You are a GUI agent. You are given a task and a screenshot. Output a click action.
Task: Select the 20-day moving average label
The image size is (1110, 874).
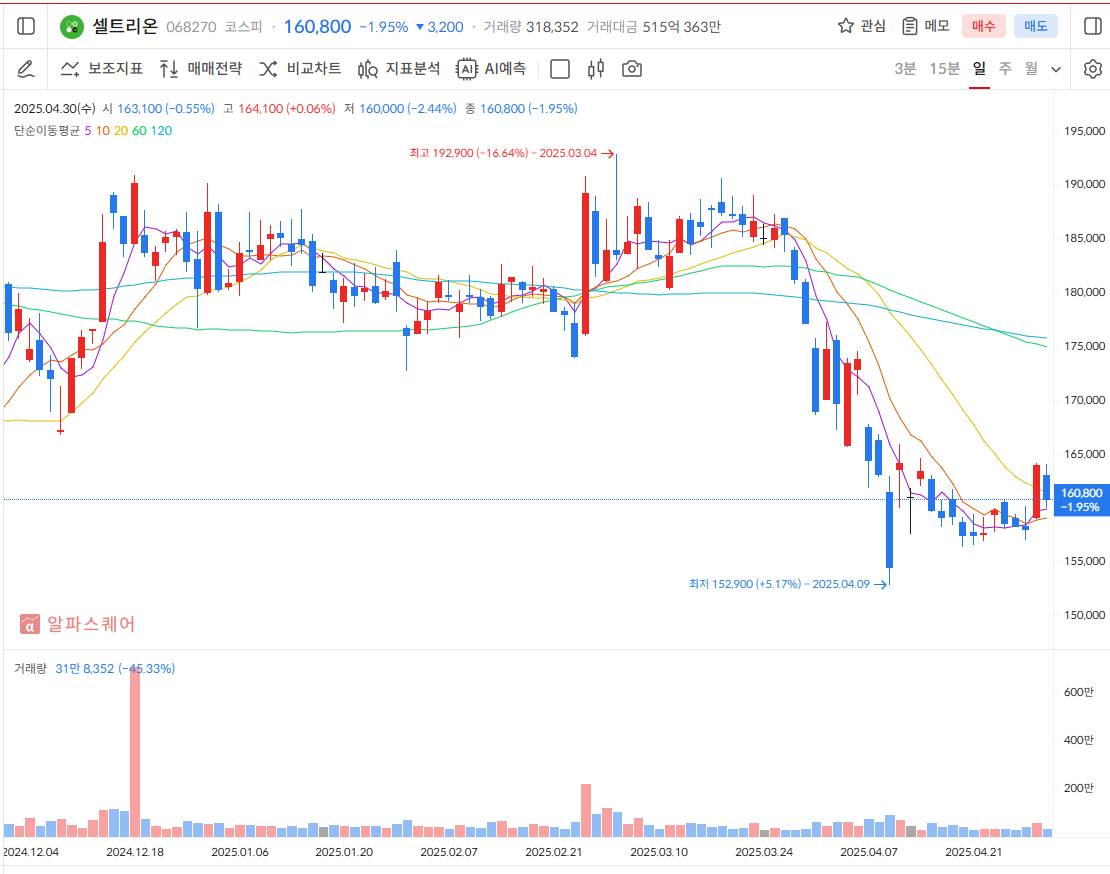coord(121,131)
